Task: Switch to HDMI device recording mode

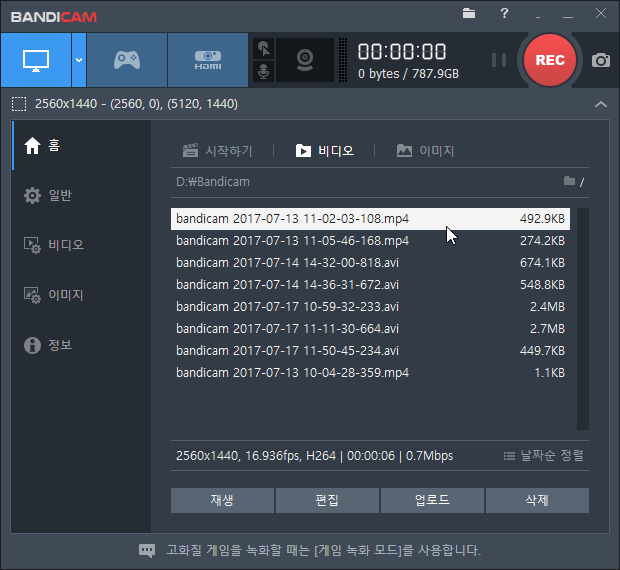Action: pyautogui.click(x=208, y=60)
